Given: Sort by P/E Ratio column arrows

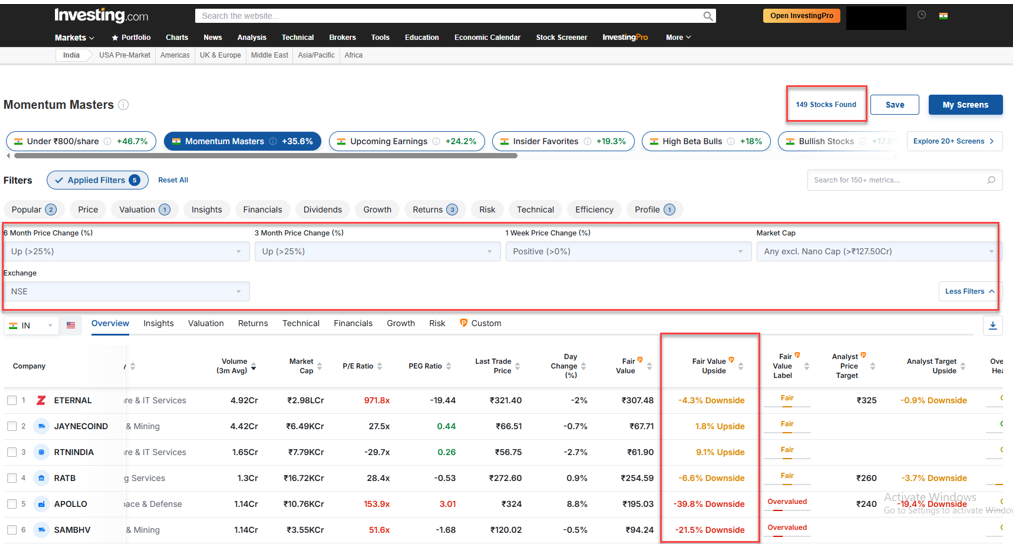Looking at the screenshot, I should pyautogui.click(x=379, y=367).
